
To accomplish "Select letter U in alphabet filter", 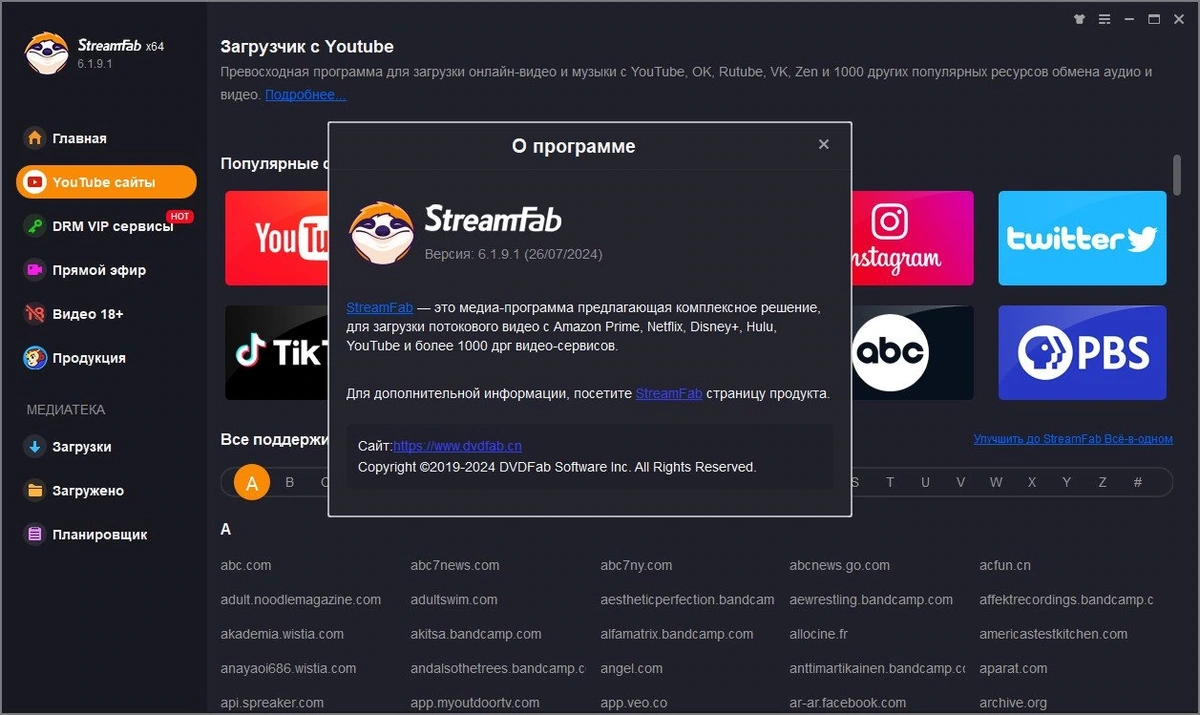I will [926, 483].
